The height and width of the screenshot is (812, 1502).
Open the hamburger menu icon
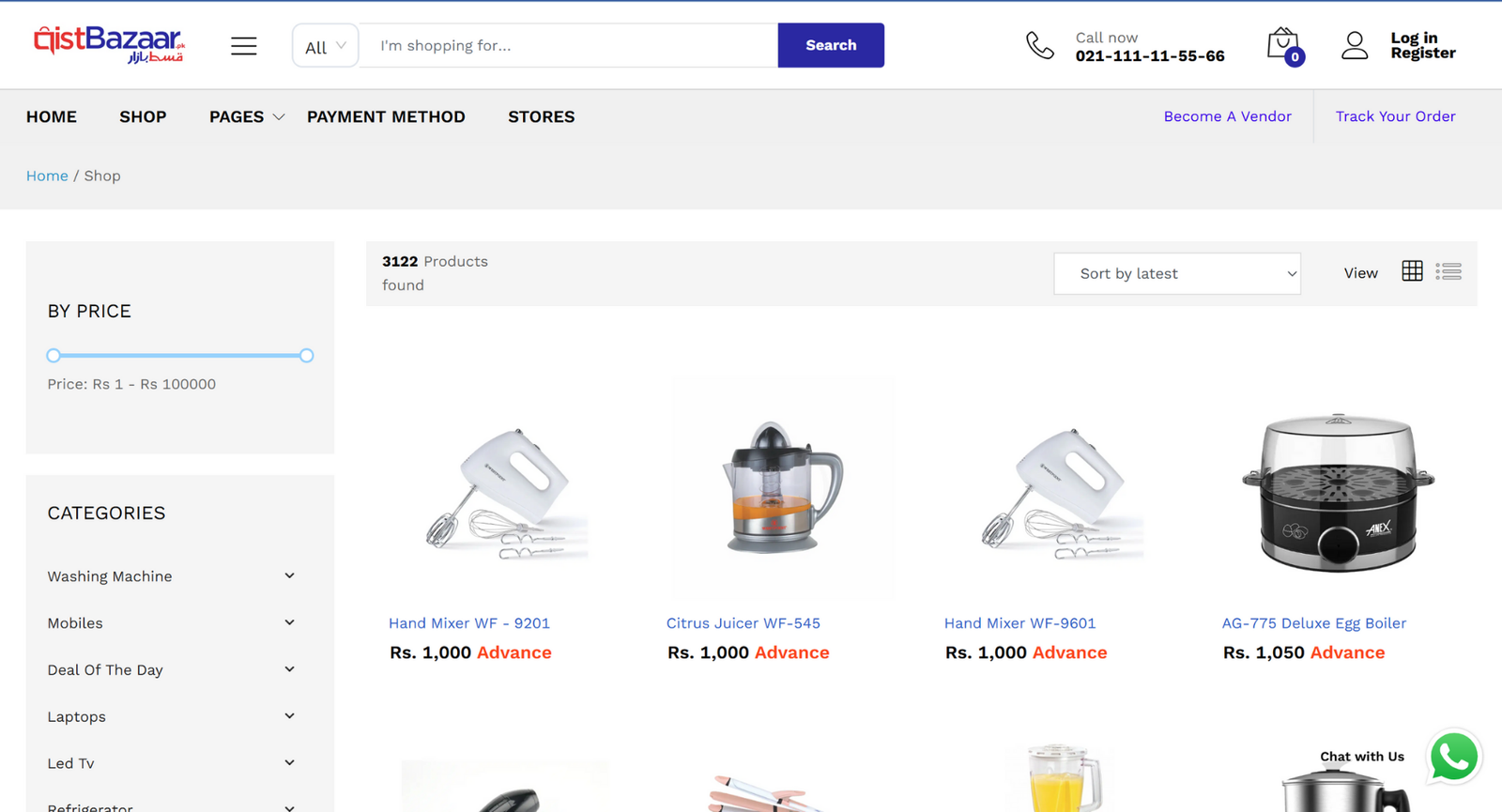coord(244,46)
